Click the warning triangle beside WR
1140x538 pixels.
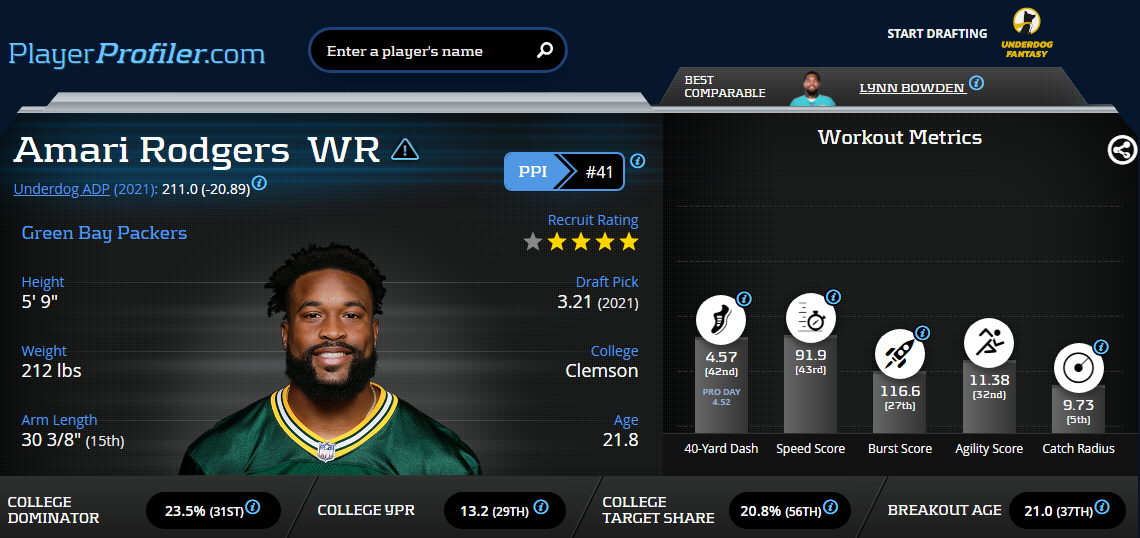pyautogui.click(x=405, y=150)
